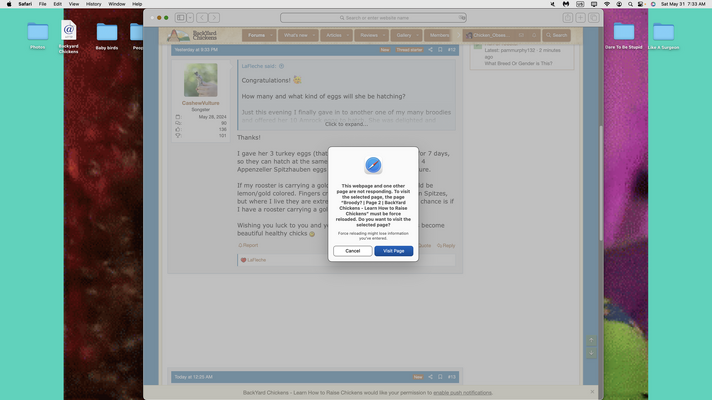Screen dimensions: 712x400
Task: Expand the sidebar tab group dropdown arrow
Action: [190, 18]
